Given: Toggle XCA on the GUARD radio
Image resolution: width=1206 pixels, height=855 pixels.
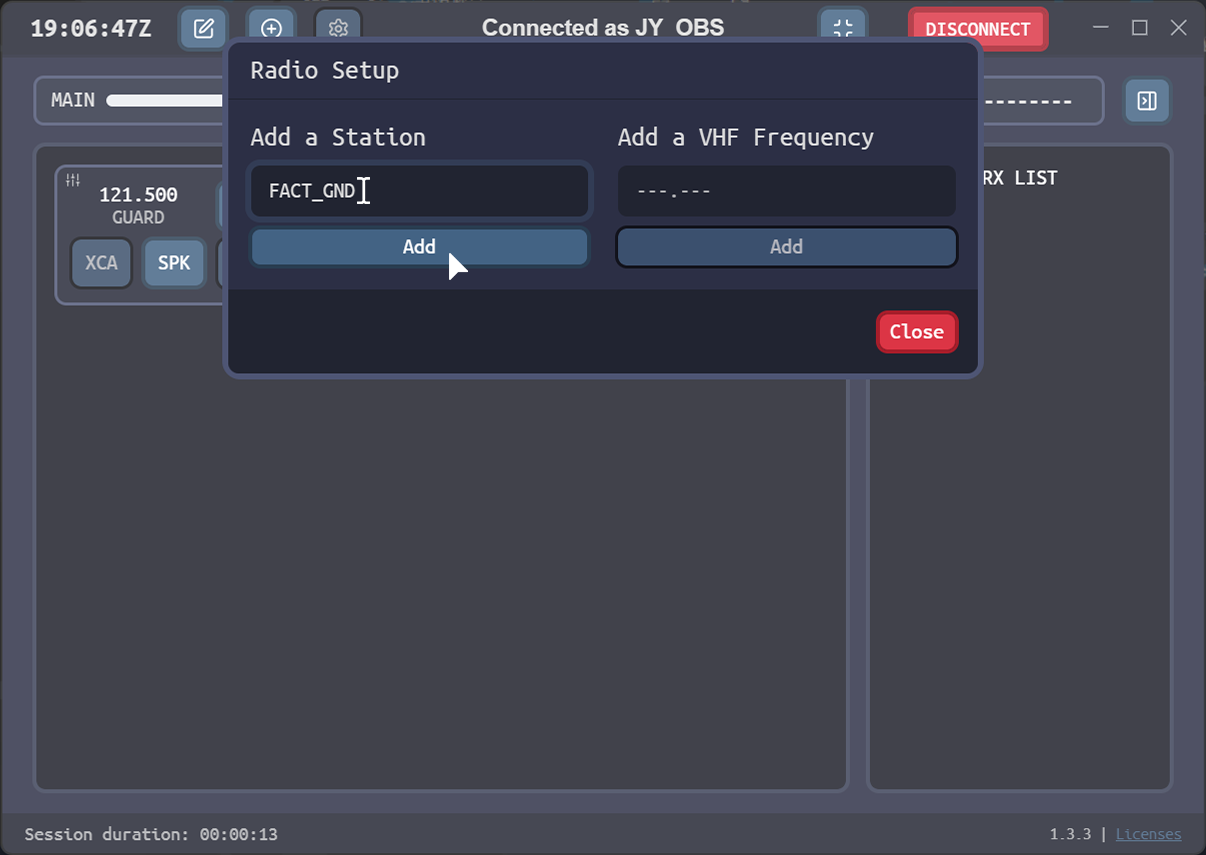Looking at the screenshot, I should click(101, 263).
